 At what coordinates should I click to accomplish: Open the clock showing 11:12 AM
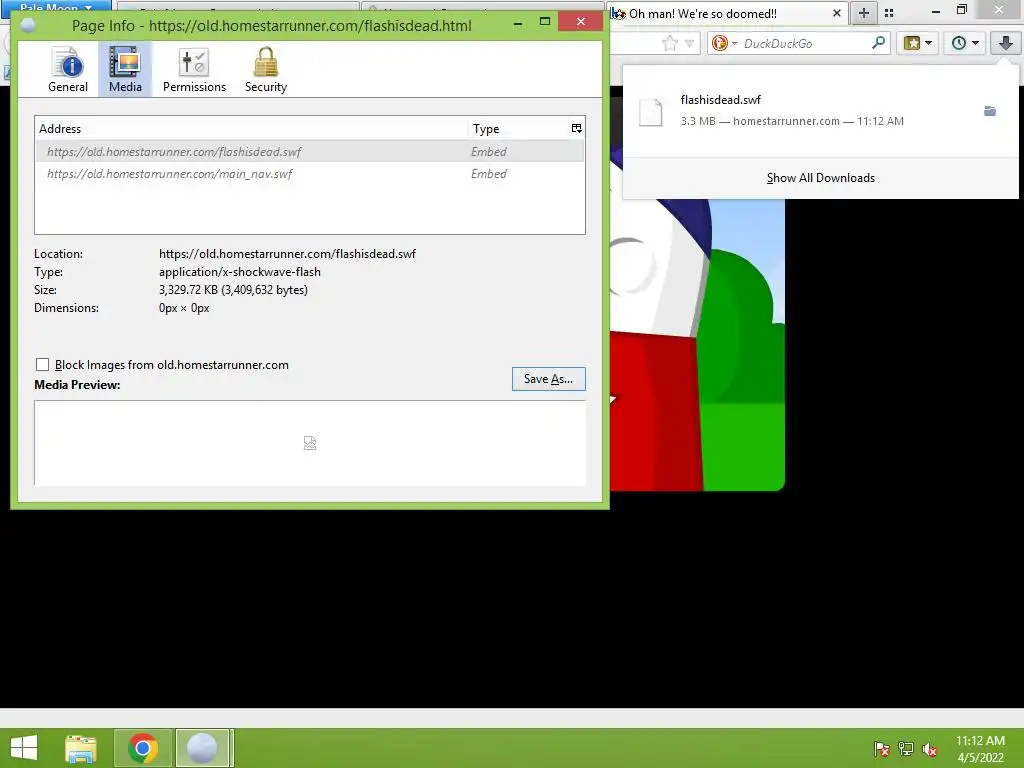point(980,748)
